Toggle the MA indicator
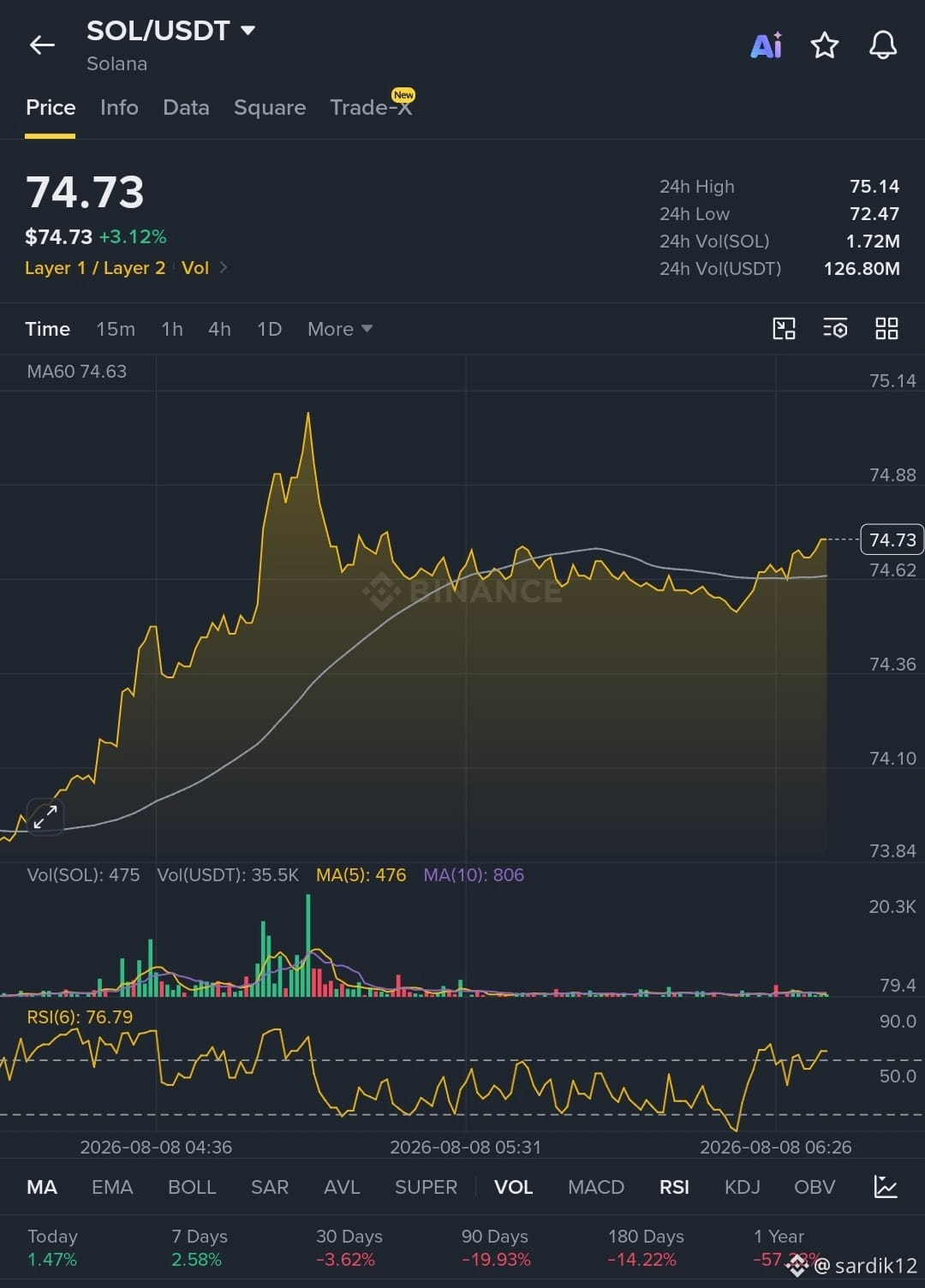The height and width of the screenshot is (1288, 925). 42,1187
